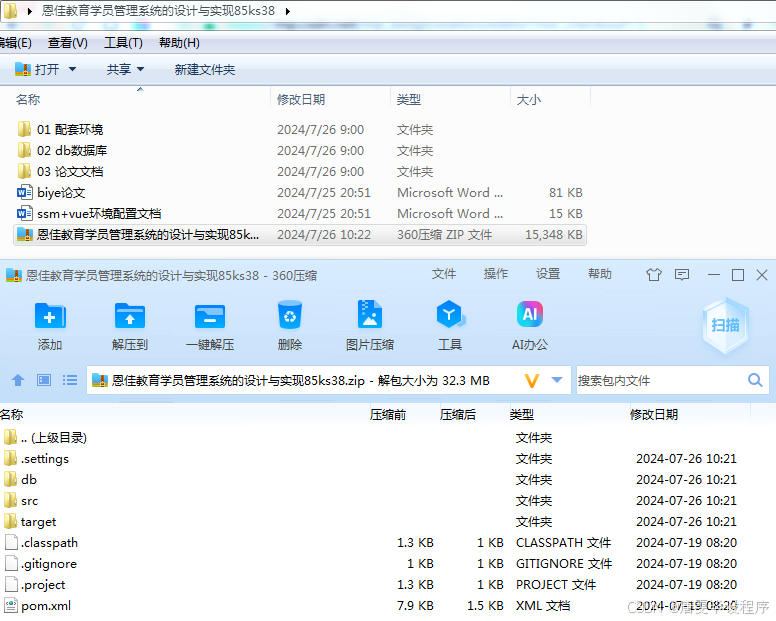Open the feedback message icon in title bar

(x=682, y=275)
